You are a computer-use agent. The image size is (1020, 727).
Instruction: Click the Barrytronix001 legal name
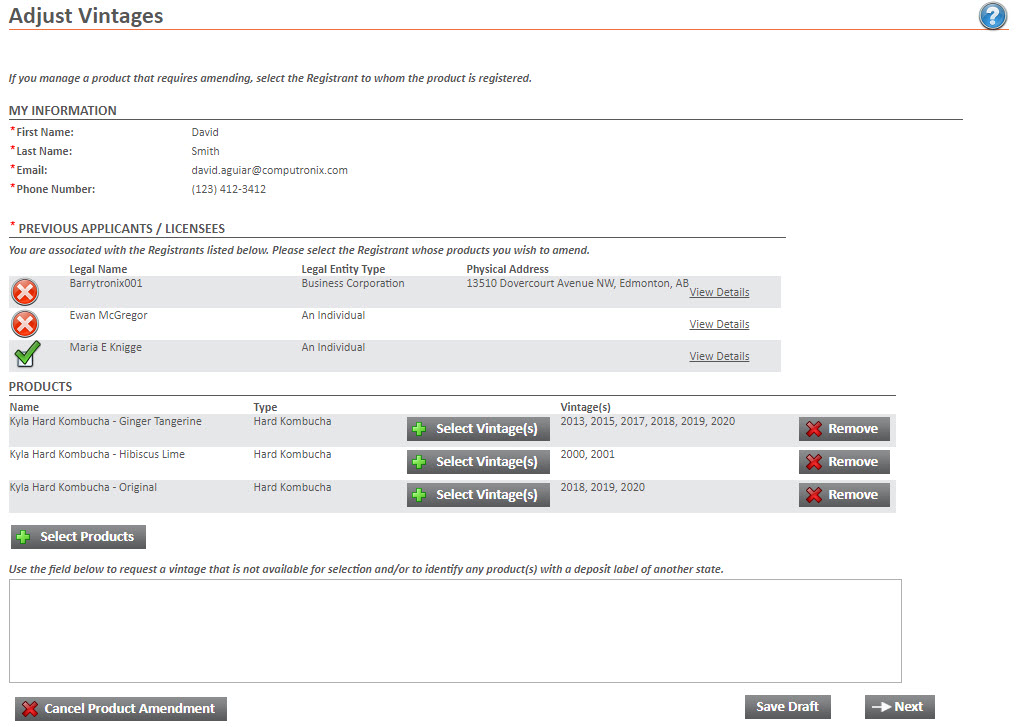(x=105, y=284)
